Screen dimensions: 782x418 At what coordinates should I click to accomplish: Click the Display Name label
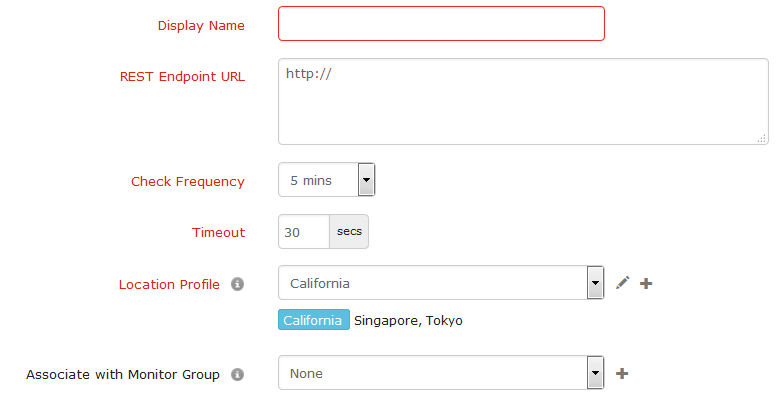click(x=201, y=25)
